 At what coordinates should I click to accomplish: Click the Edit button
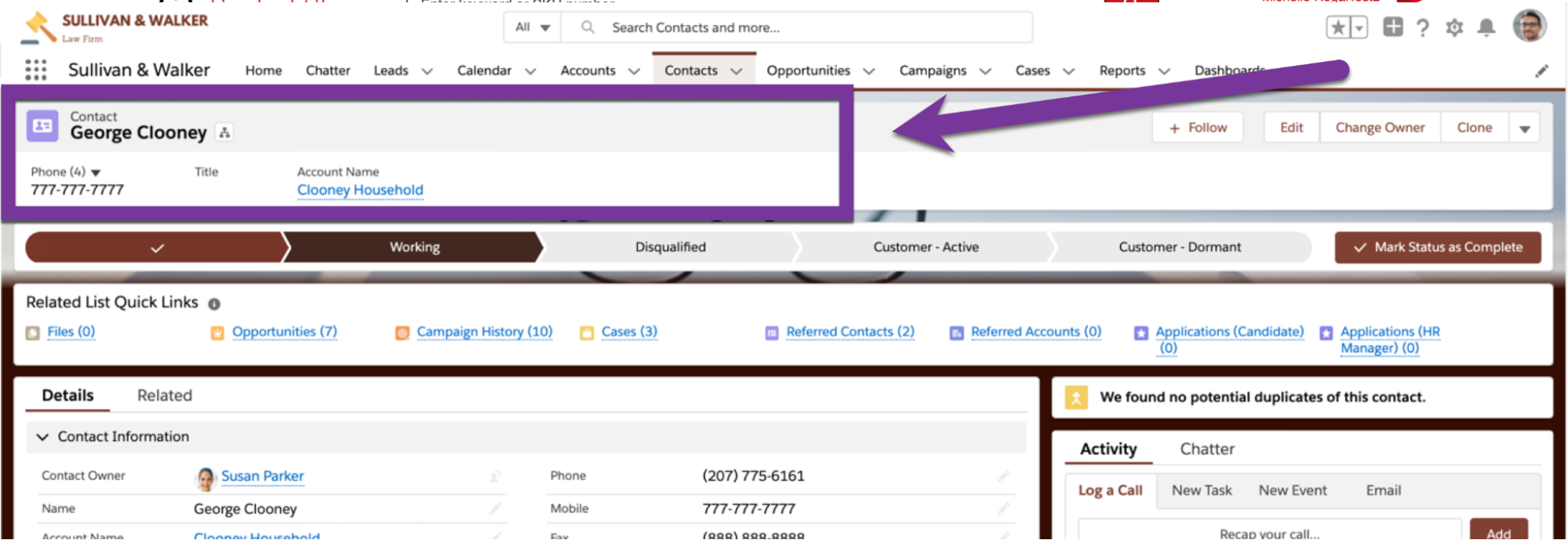(1291, 128)
